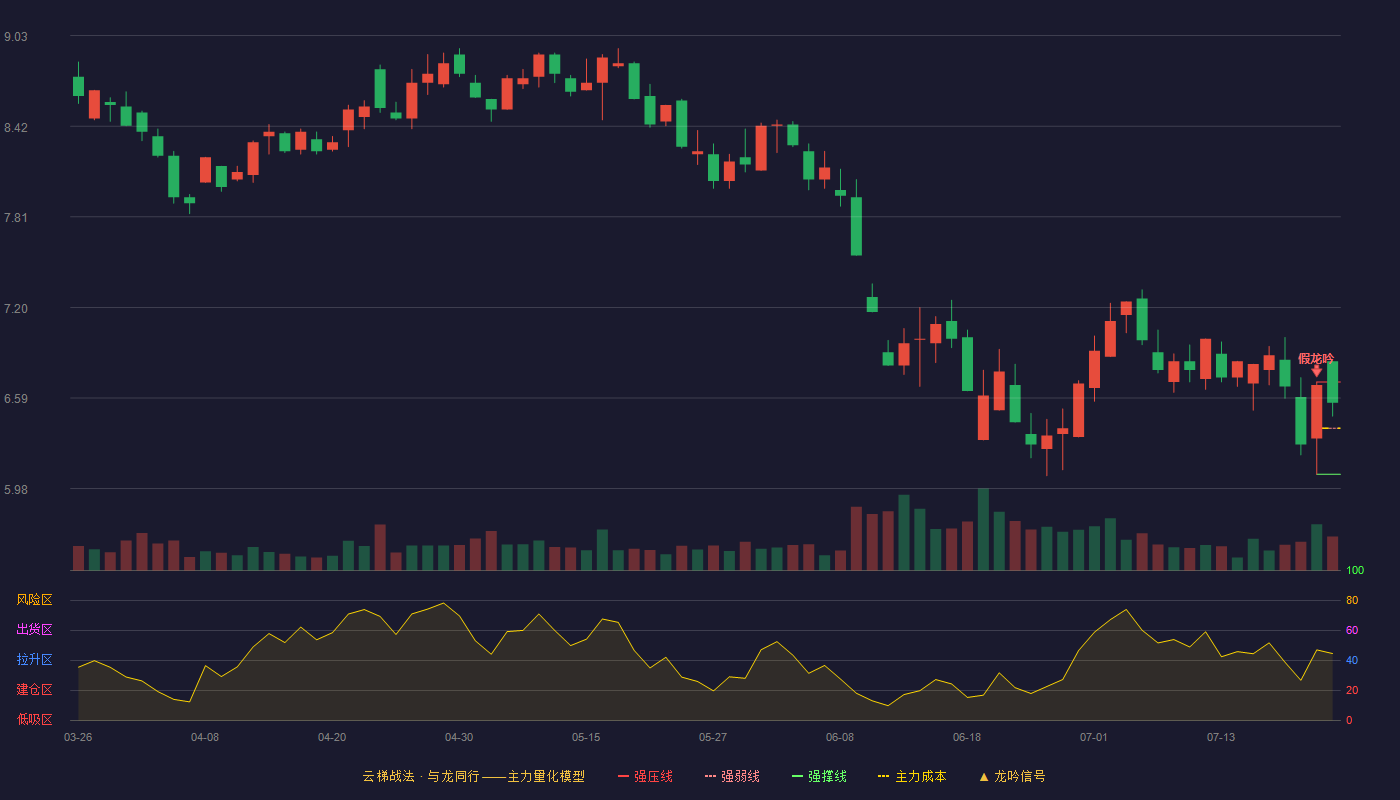The image size is (1400, 800).
Task: Click the 06-08 date label
Action: click(840, 737)
